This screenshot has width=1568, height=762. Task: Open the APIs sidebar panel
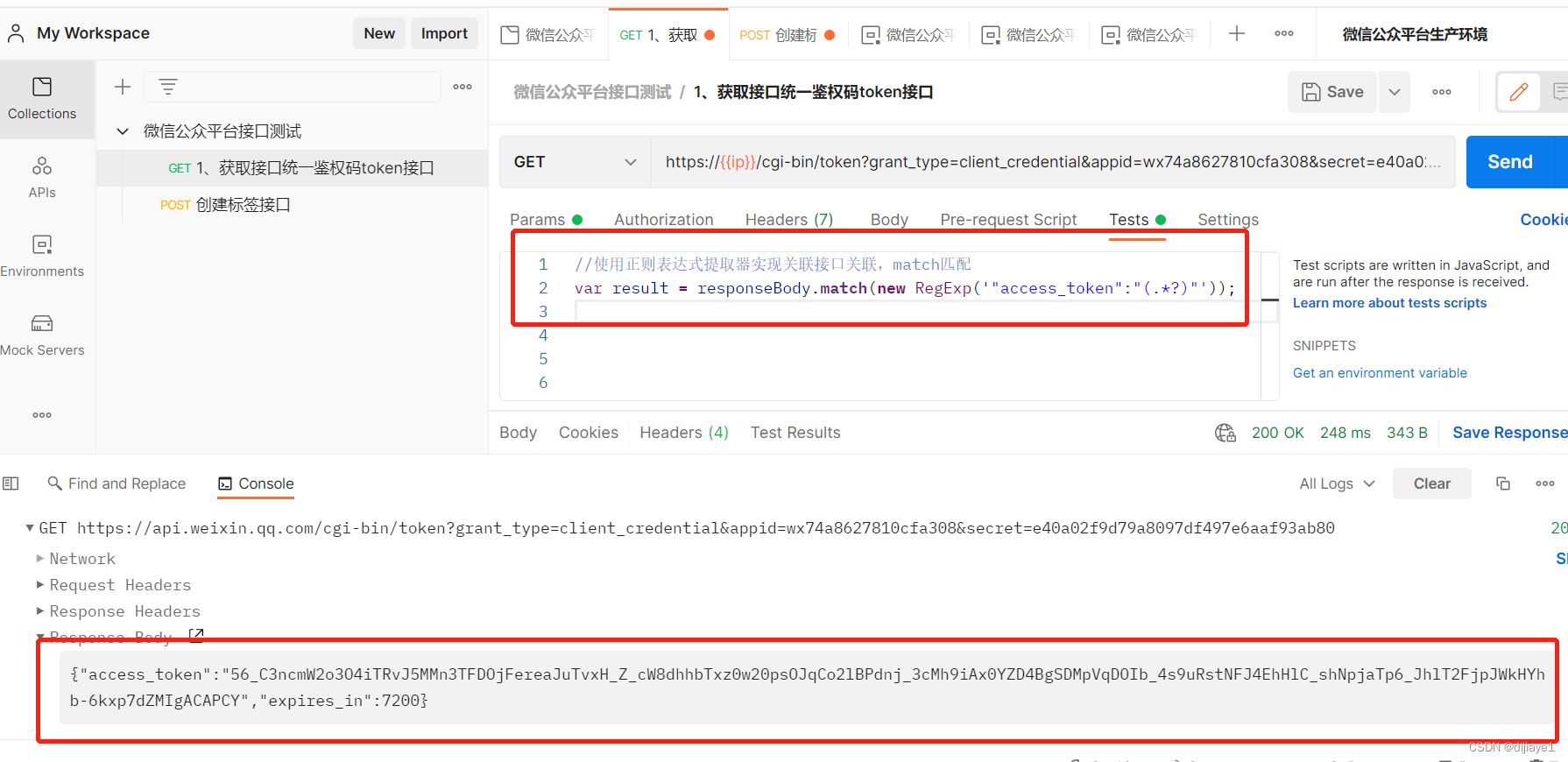(x=42, y=178)
